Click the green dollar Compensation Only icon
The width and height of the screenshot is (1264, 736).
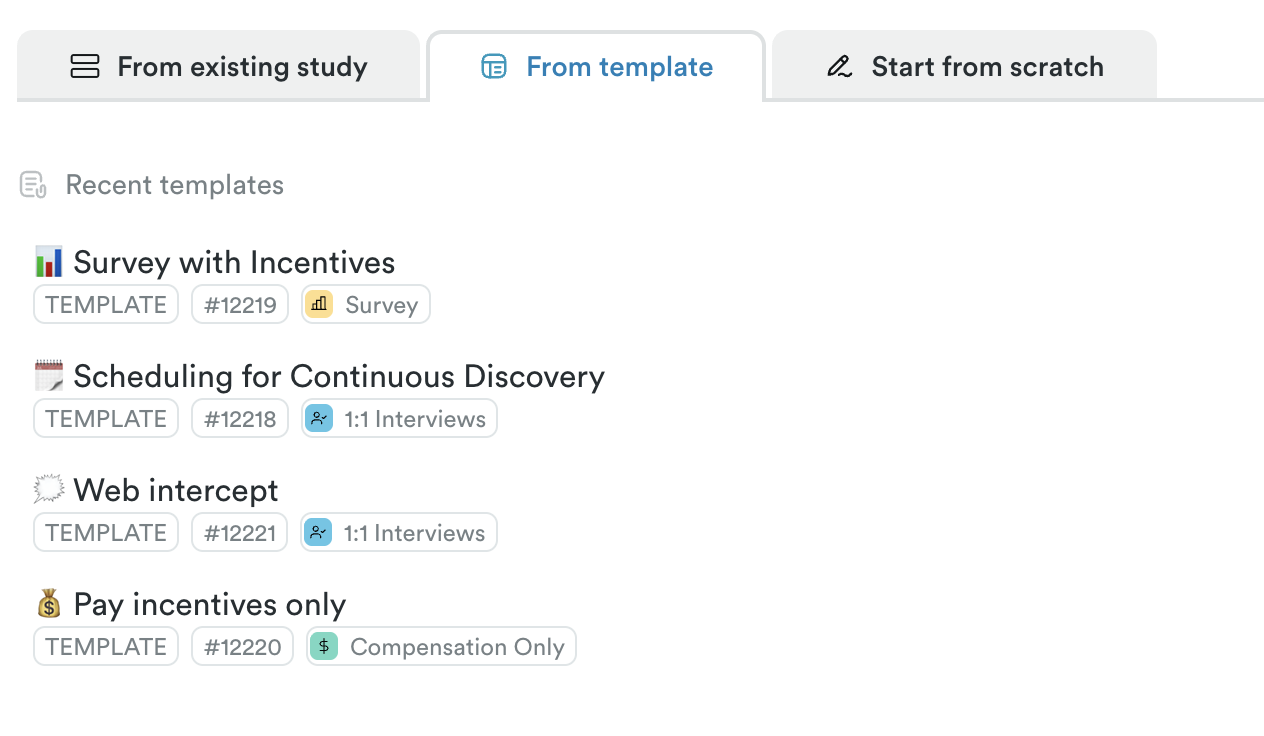[324, 646]
